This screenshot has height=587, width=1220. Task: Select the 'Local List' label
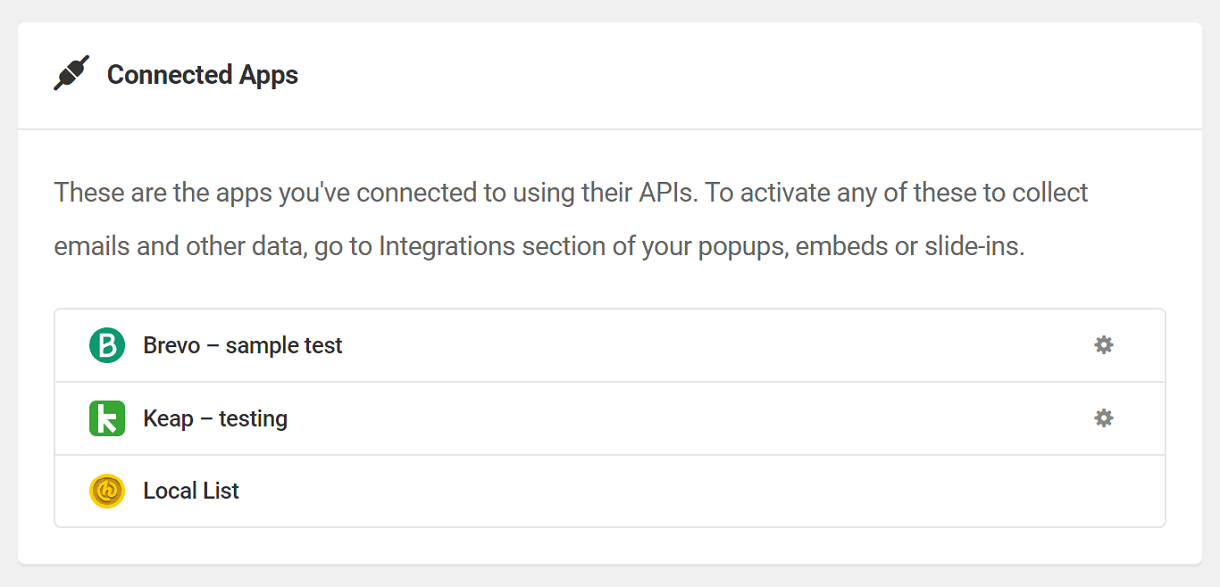click(x=191, y=491)
